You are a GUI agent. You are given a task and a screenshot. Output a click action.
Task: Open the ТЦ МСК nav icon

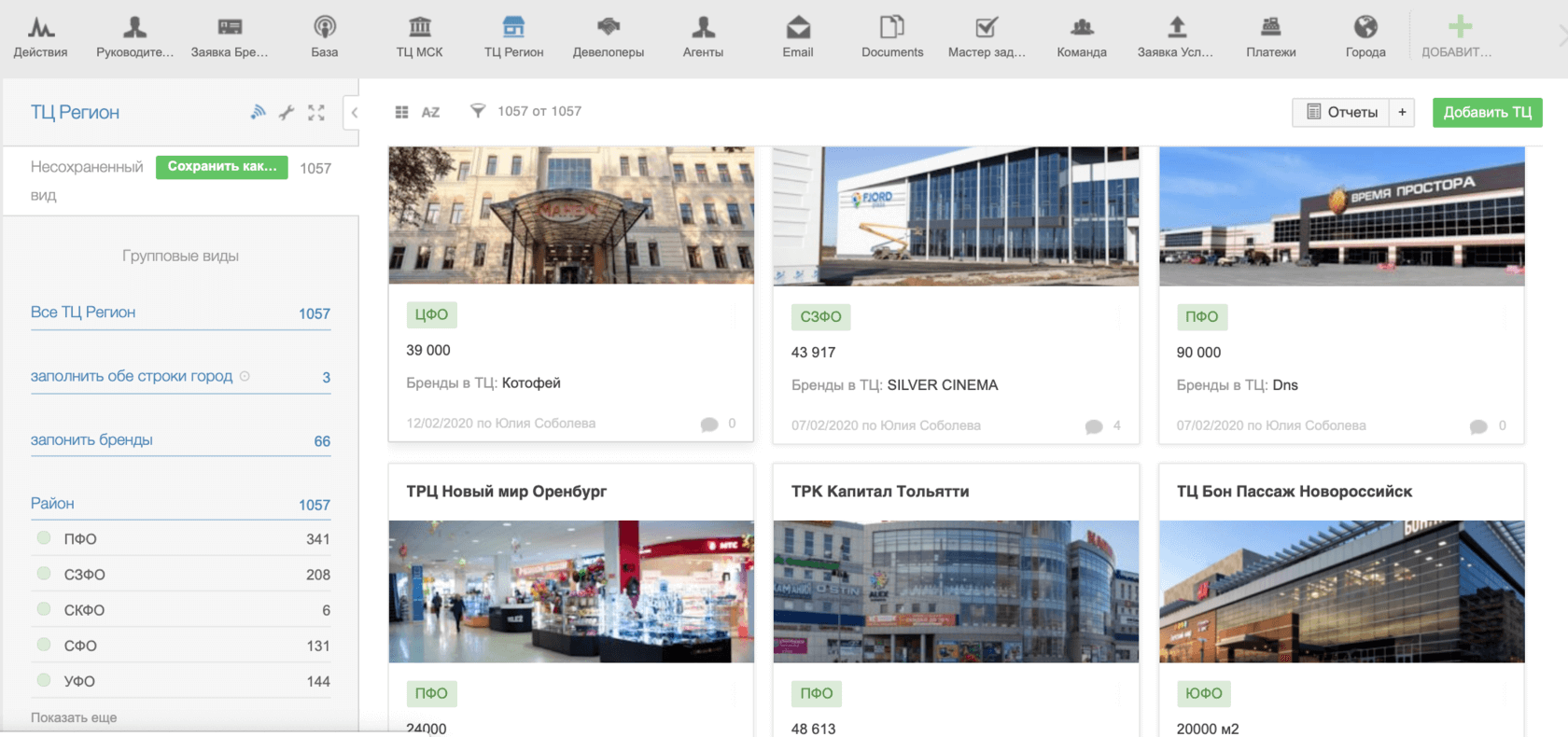click(x=420, y=27)
